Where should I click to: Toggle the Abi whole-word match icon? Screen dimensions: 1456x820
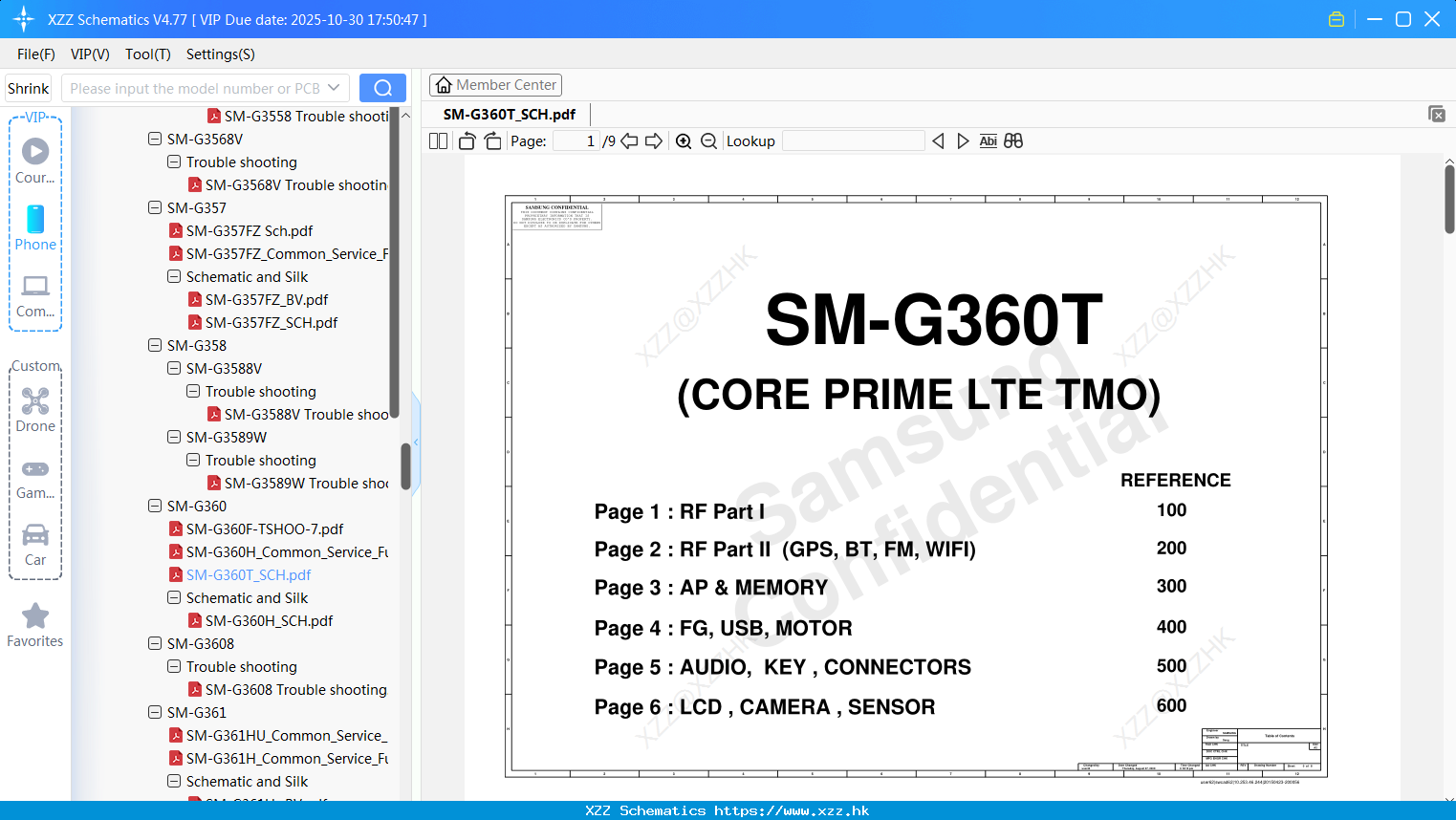point(989,141)
